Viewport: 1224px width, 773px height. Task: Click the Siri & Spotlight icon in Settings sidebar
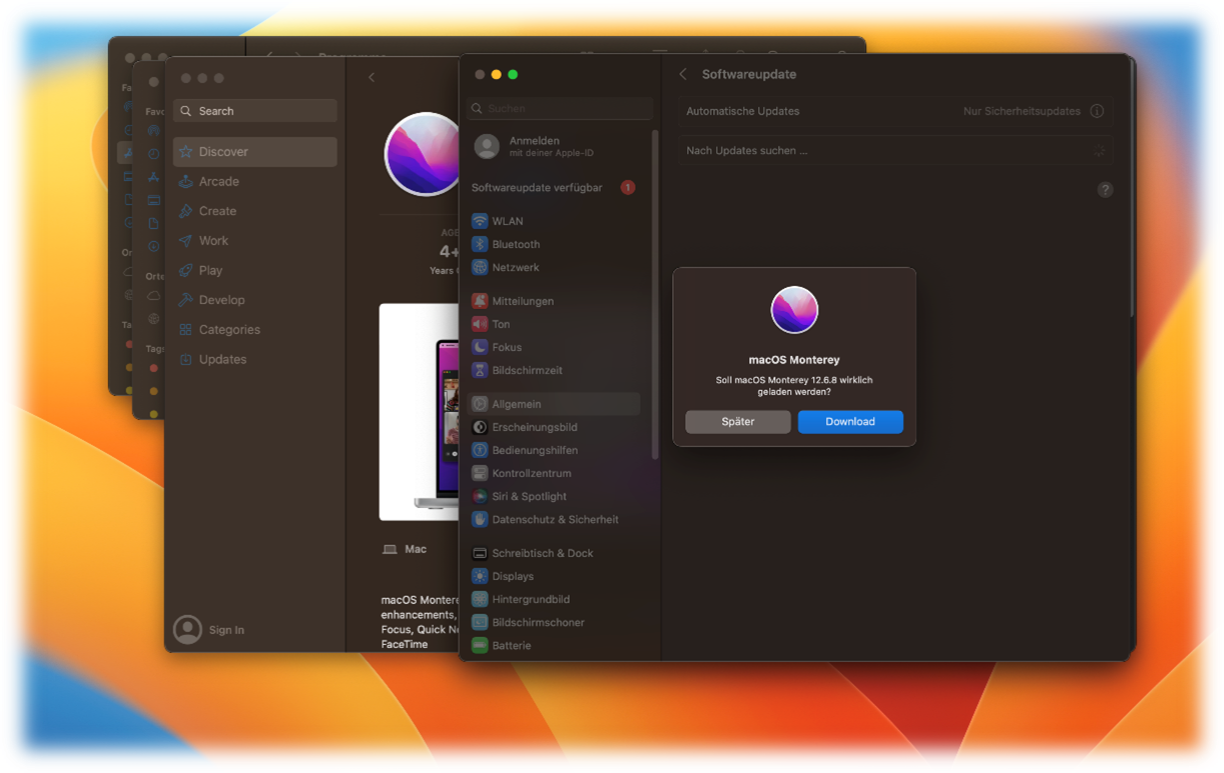[x=480, y=496]
